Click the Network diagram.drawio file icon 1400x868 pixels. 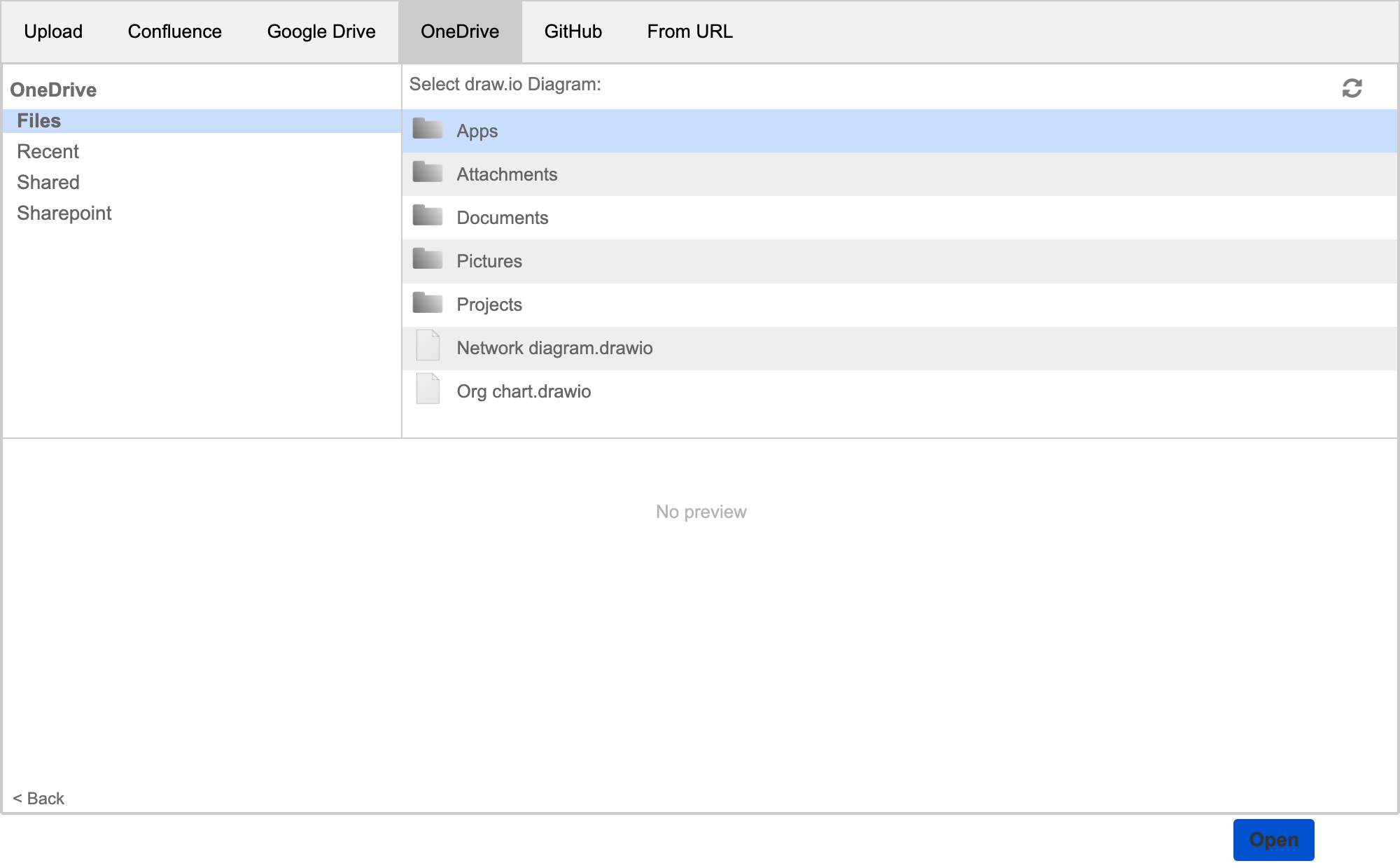click(428, 345)
